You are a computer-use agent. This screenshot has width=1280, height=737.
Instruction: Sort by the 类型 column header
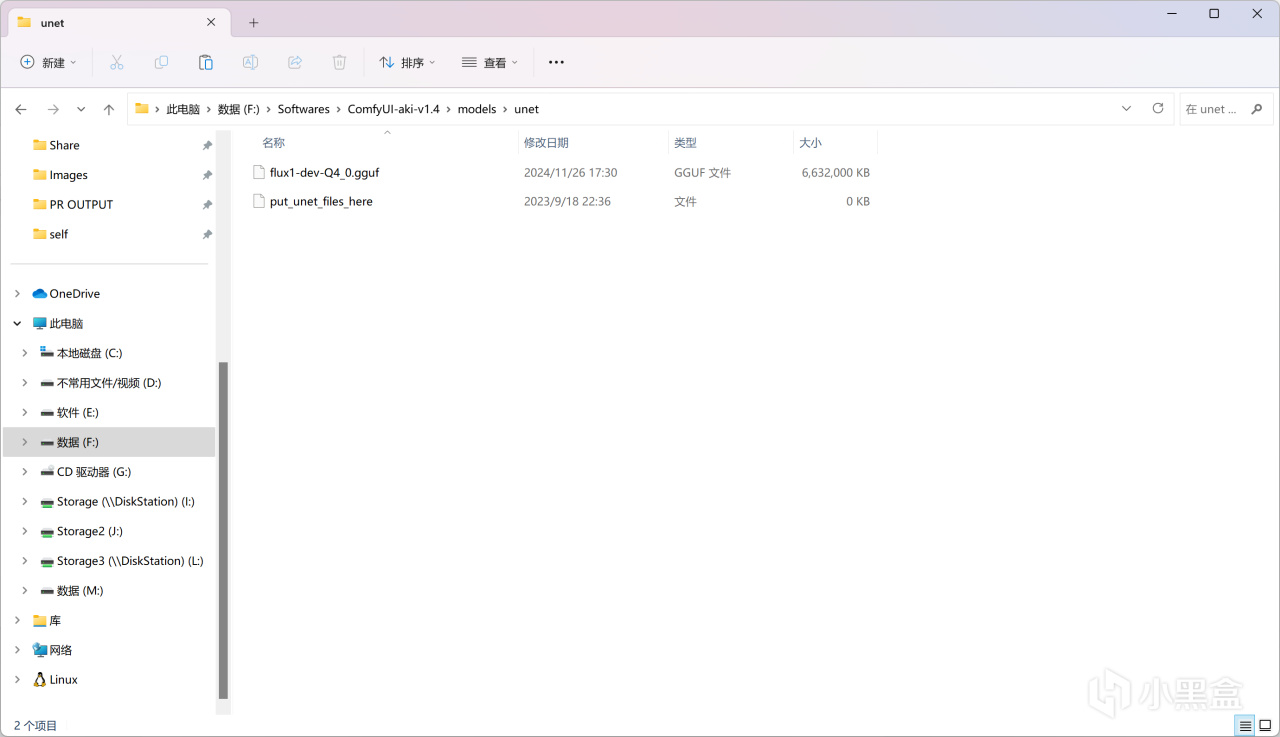(731, 143)
